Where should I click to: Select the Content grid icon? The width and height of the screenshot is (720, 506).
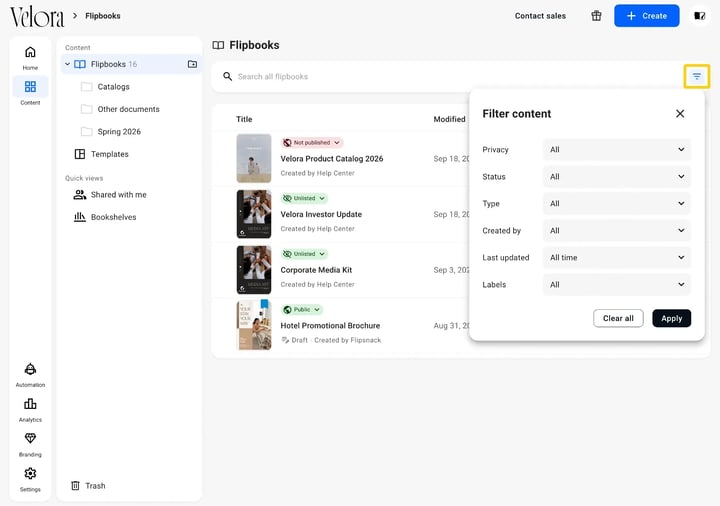point(30,86)
